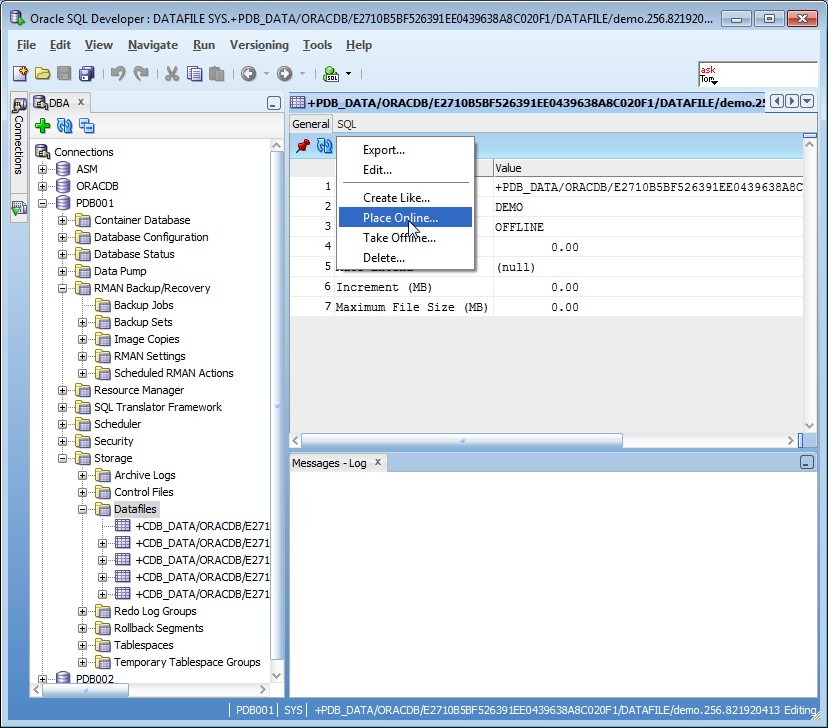This screenshot has height=728, width=828.
Task: Select Control Files in the tree
Action: click(143, 492)
